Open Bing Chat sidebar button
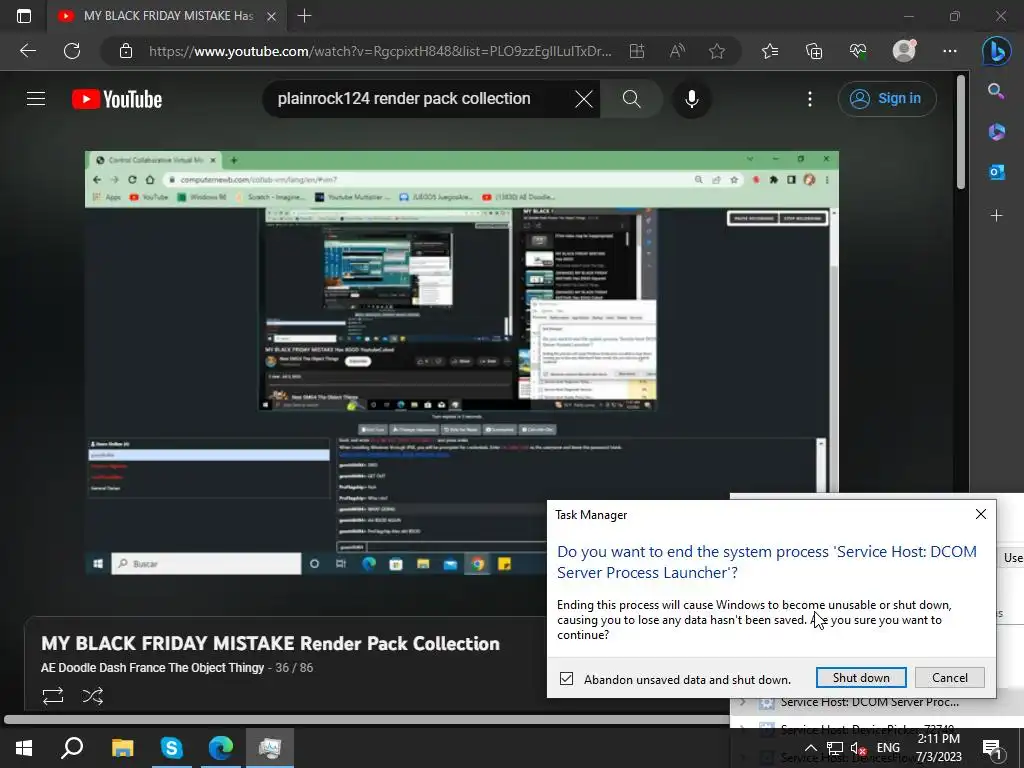The width and height of the screenshot is (1024, 768). (x=997, y=52)
